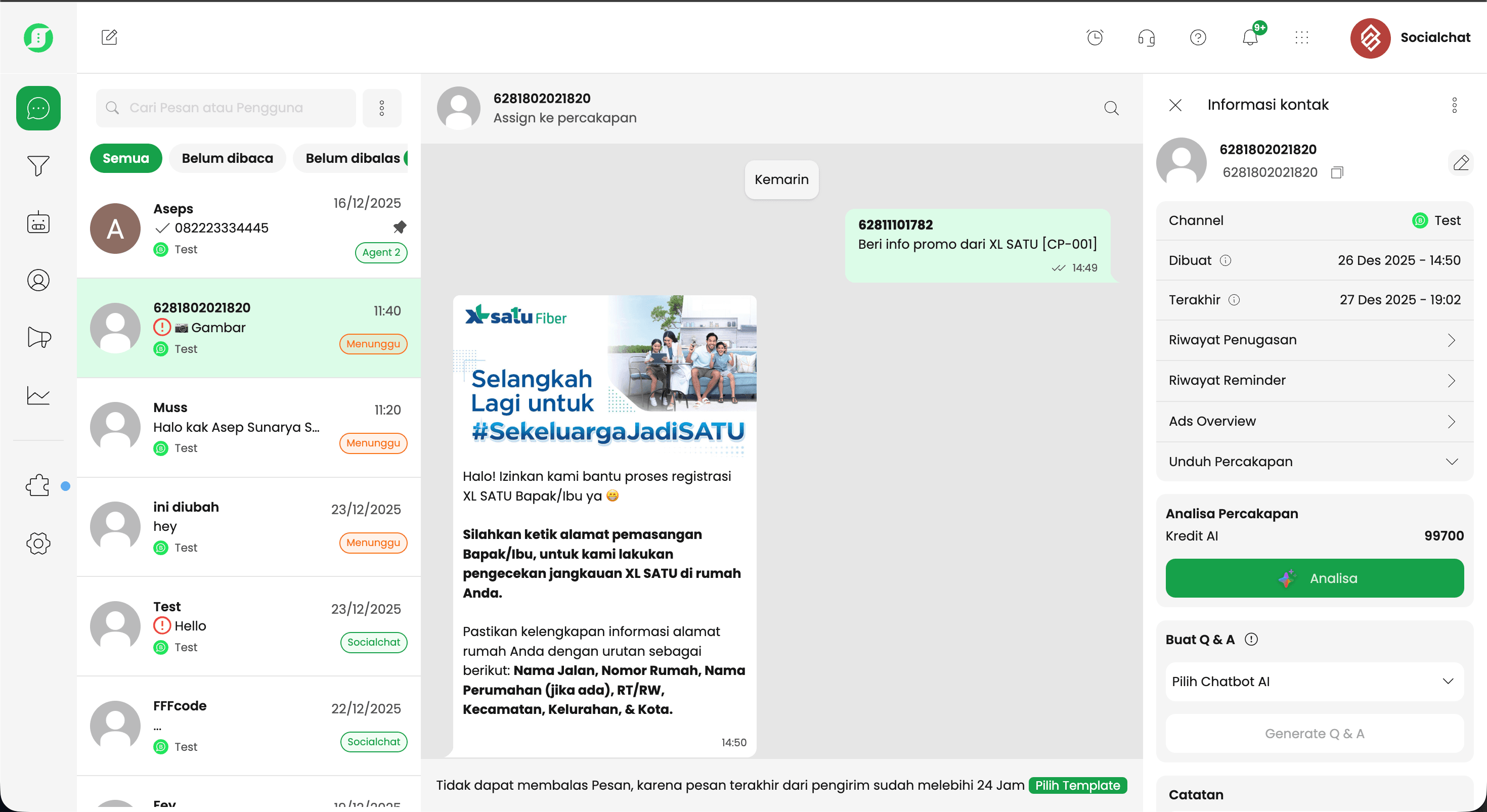Viewport: 1487px width, 812px height.
Task: Click the info icon beside Buat Q & A
Action: click(x=1251, y=639)
